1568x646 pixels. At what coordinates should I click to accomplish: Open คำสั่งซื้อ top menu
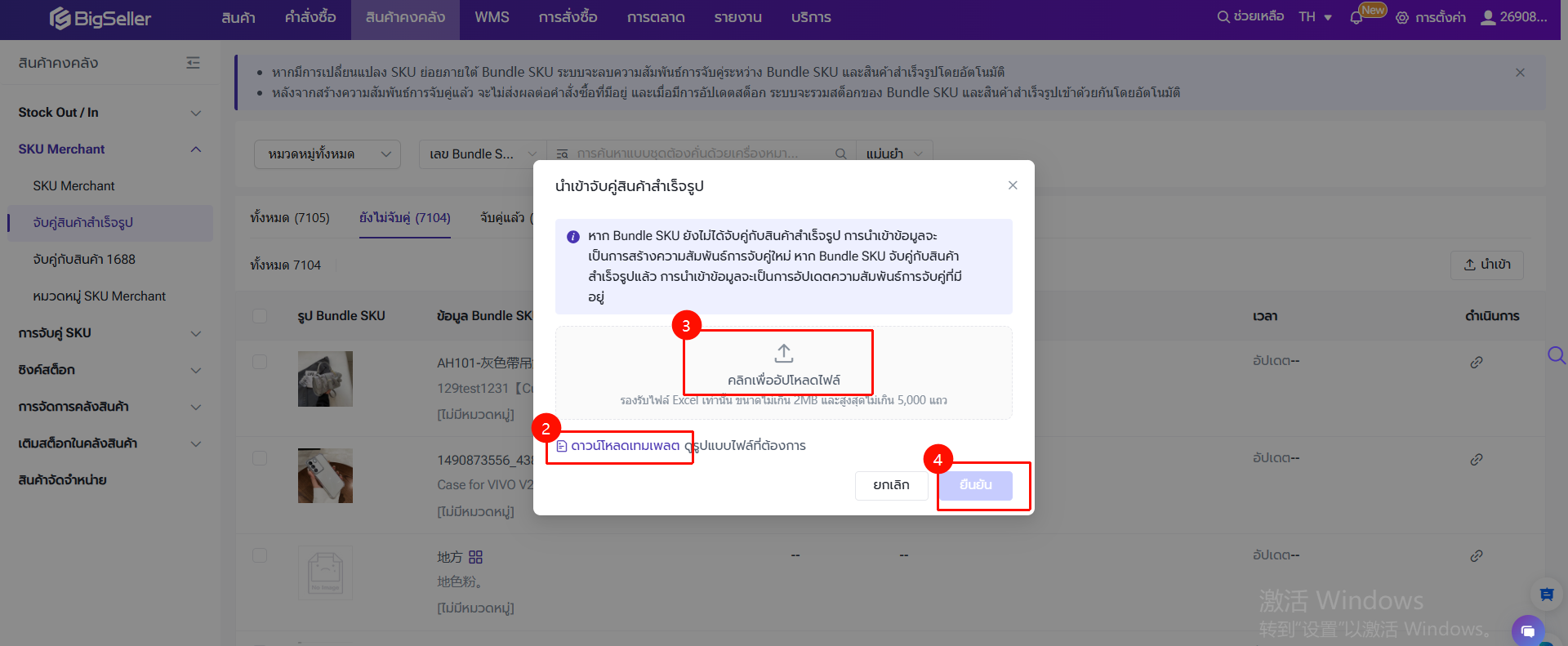pyautogui.click(x=310, y=18)
